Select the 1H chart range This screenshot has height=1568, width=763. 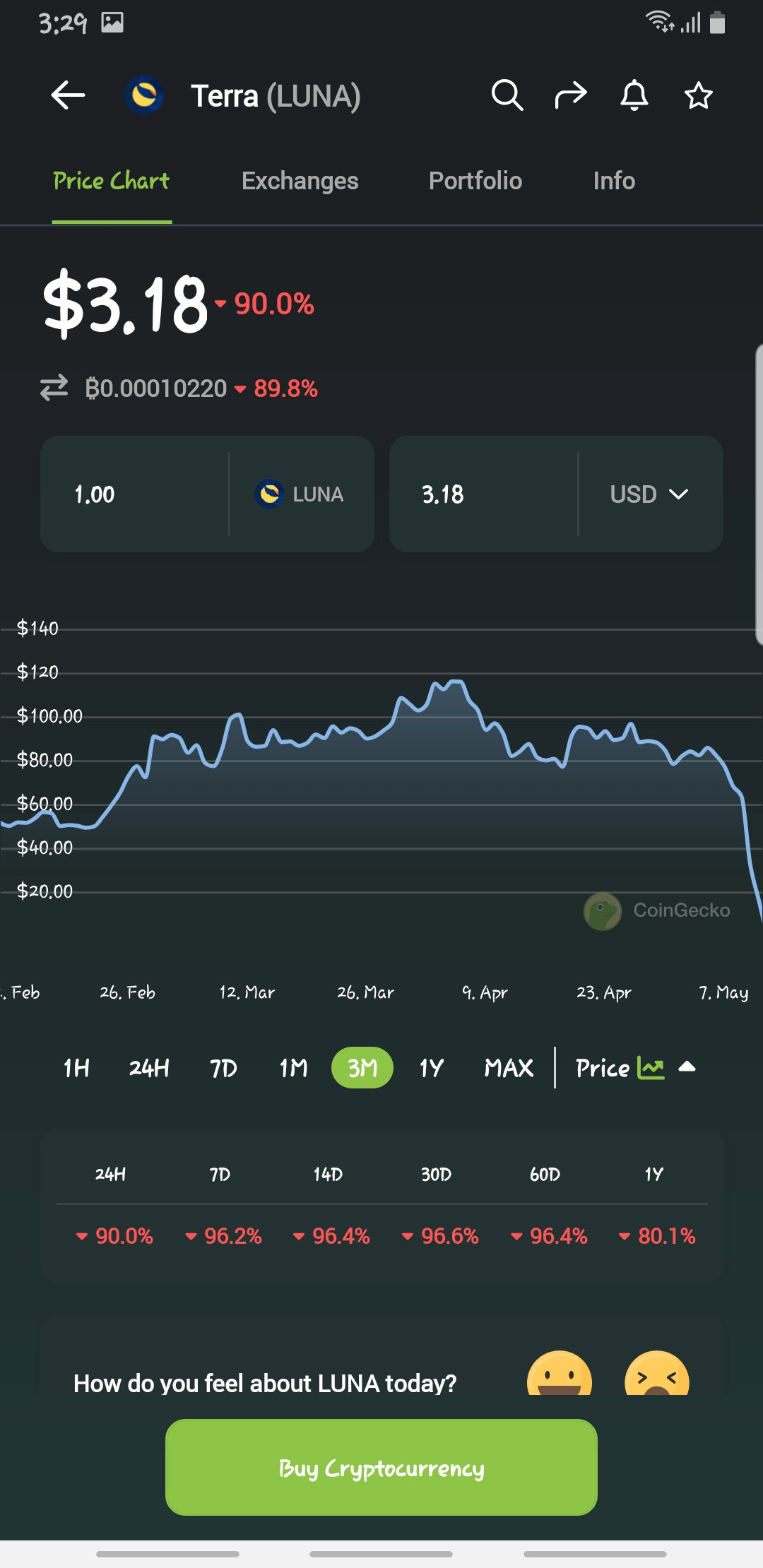[76, 1068]
